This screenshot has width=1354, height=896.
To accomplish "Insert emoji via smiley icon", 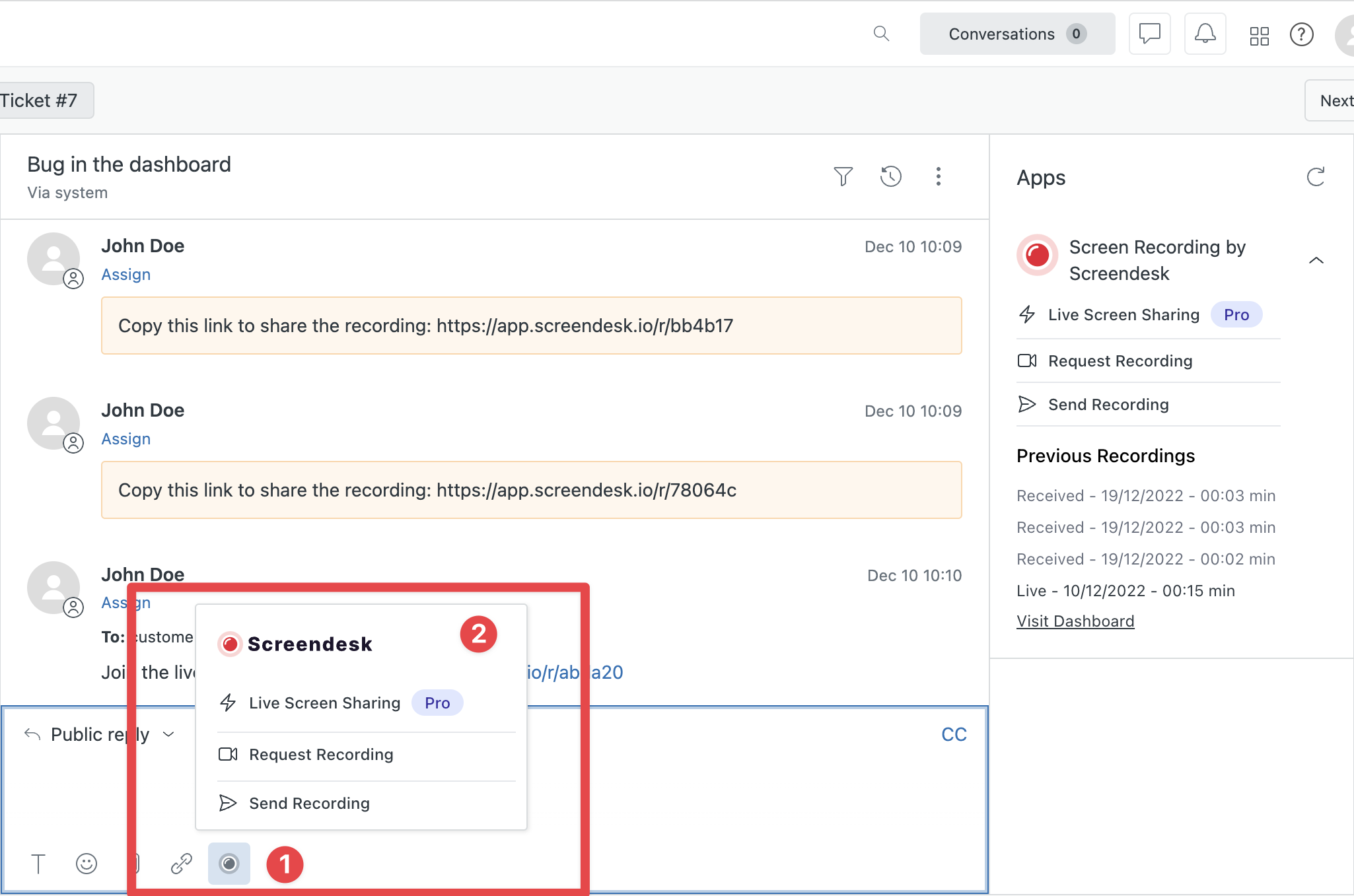I will (87, 864).
